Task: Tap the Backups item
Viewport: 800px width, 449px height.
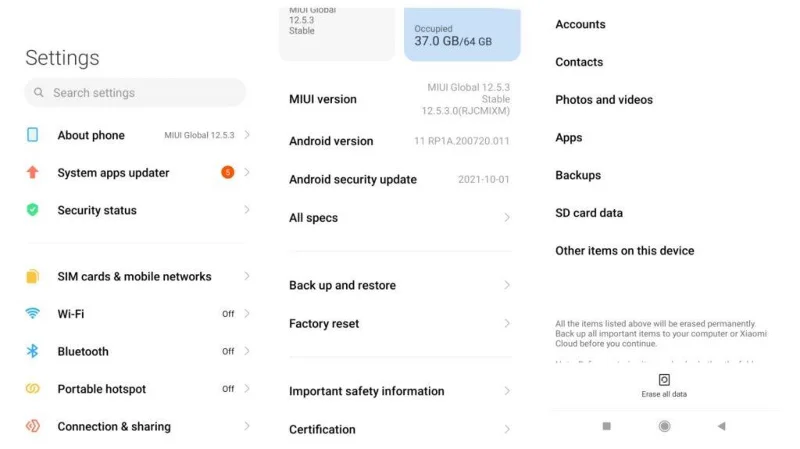Action: pos(578,175)
